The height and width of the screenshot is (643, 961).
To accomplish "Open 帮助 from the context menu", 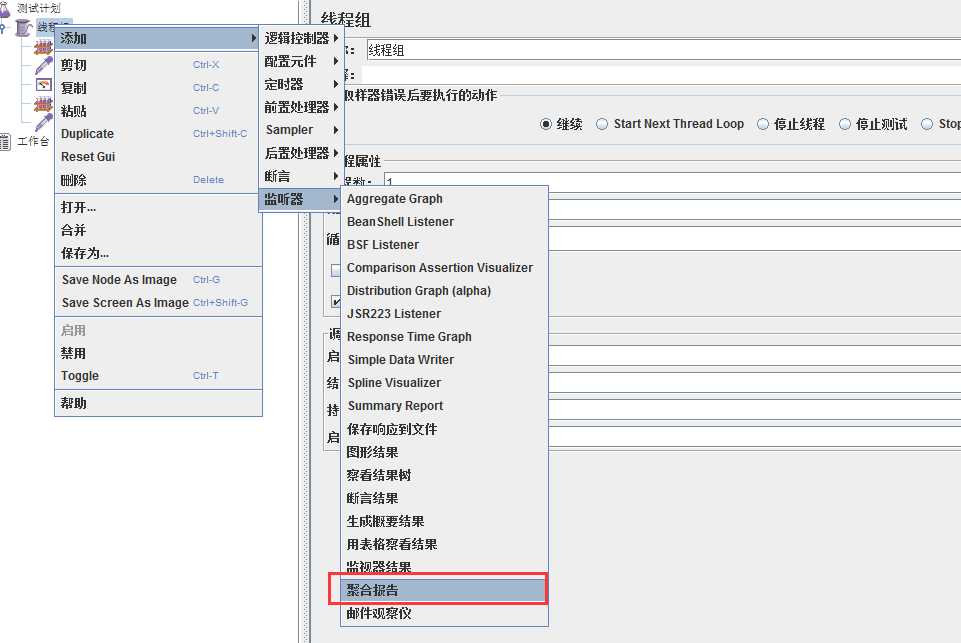I will [x=158, y=403].
